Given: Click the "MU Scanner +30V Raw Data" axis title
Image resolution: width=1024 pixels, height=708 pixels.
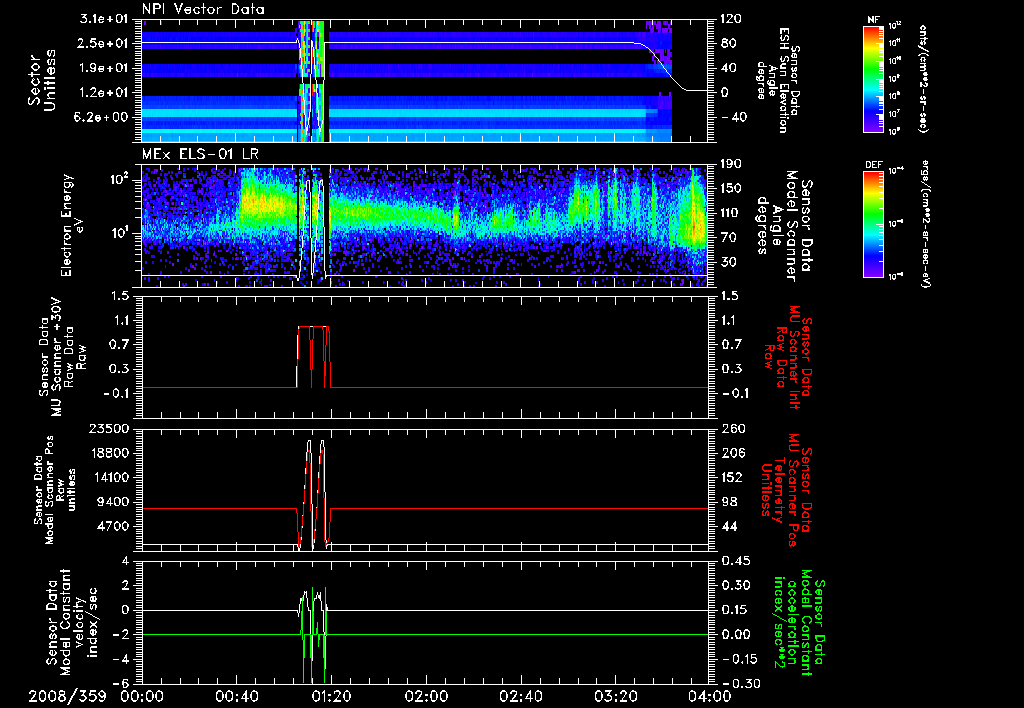Looking at the screenshot, I should click(63, 356).
